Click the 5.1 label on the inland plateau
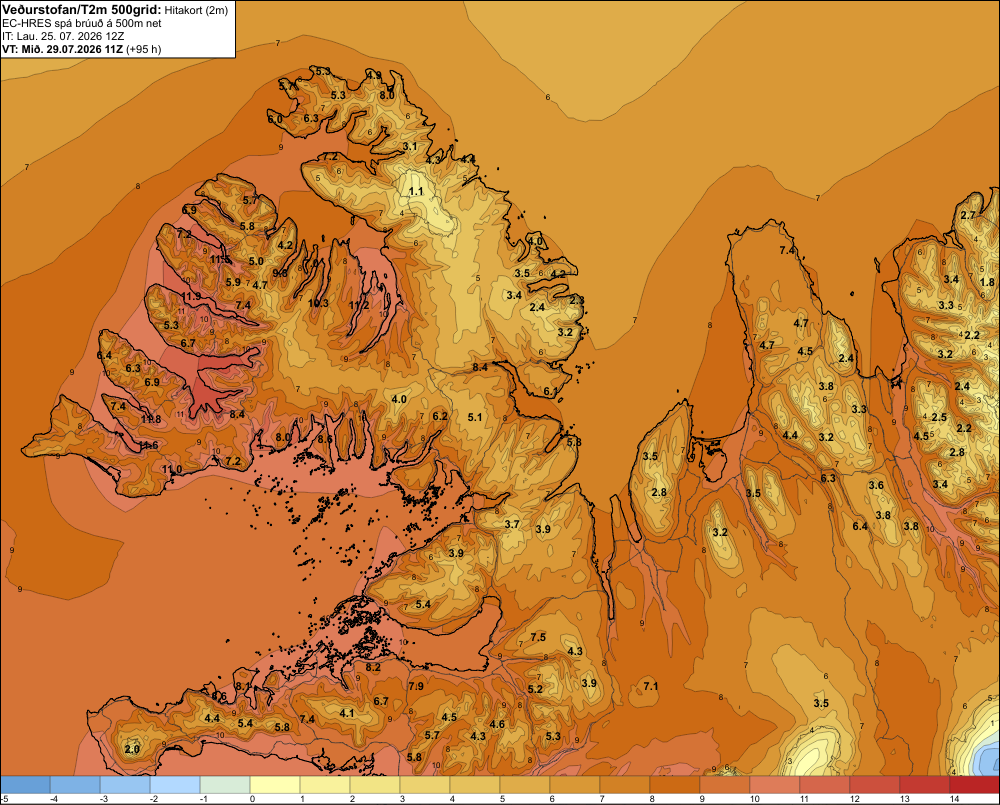Viewport: 1000px width, 805px height. point(475,417)
